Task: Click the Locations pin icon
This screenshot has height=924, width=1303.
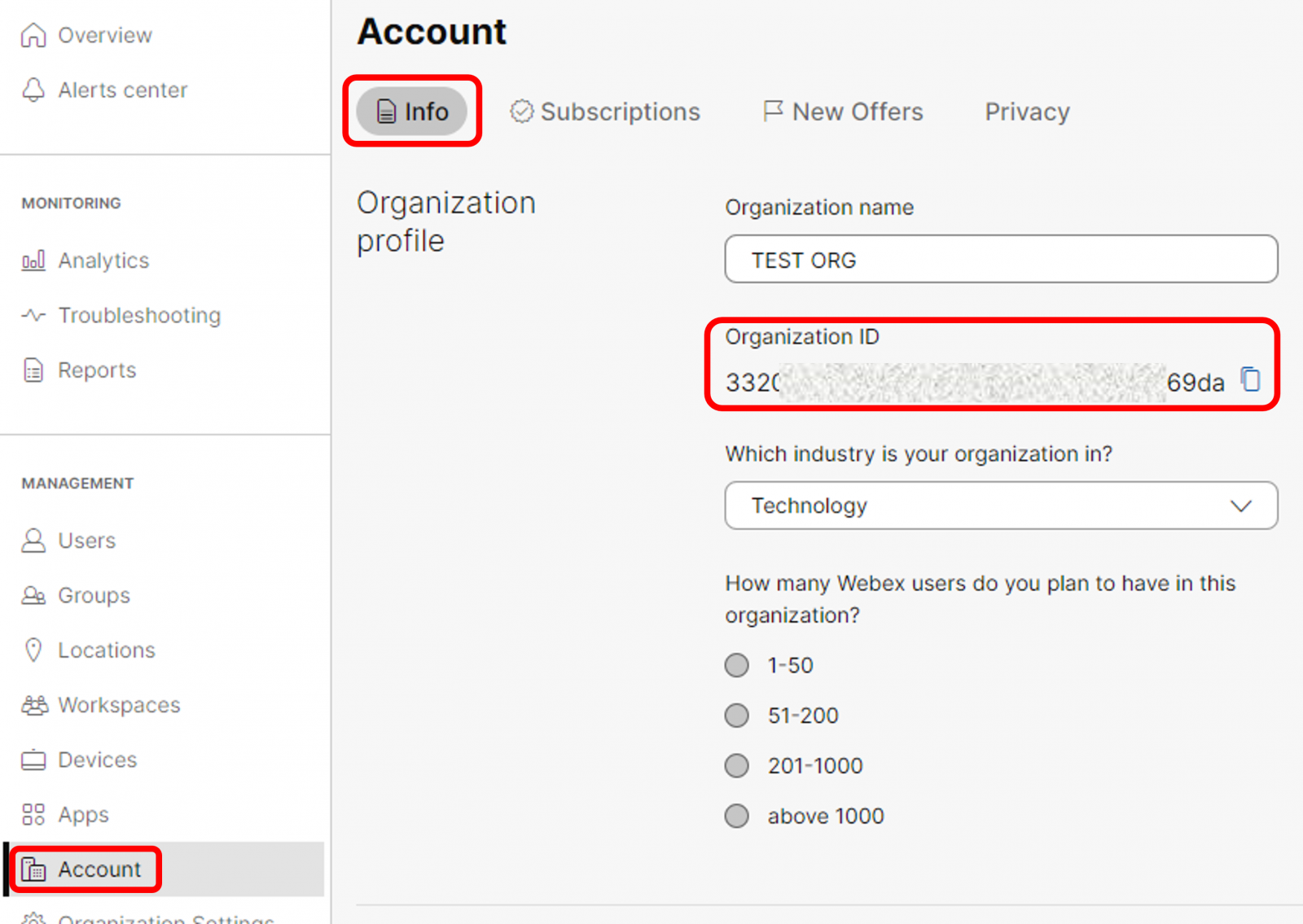Action: 33,650
